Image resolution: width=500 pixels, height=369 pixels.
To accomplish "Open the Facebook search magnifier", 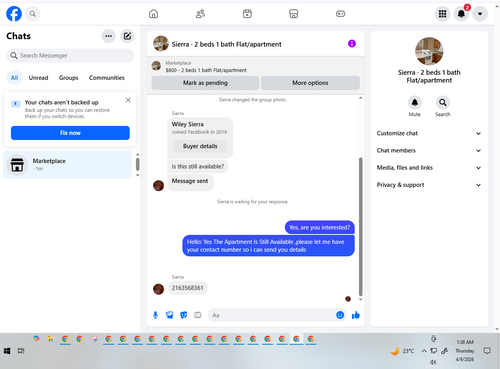I will pyautogui.click(x=33, y=14).
